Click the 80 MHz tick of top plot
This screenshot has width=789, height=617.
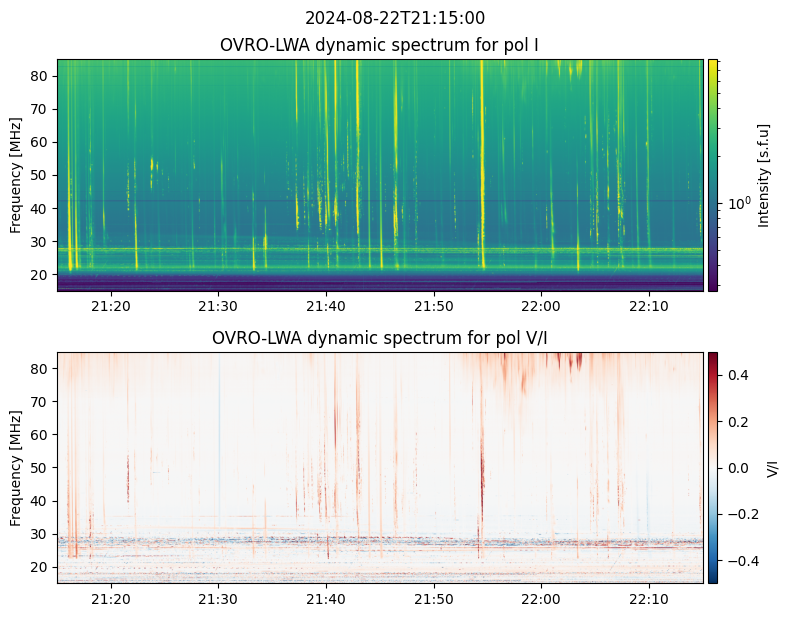coord(40,76)
